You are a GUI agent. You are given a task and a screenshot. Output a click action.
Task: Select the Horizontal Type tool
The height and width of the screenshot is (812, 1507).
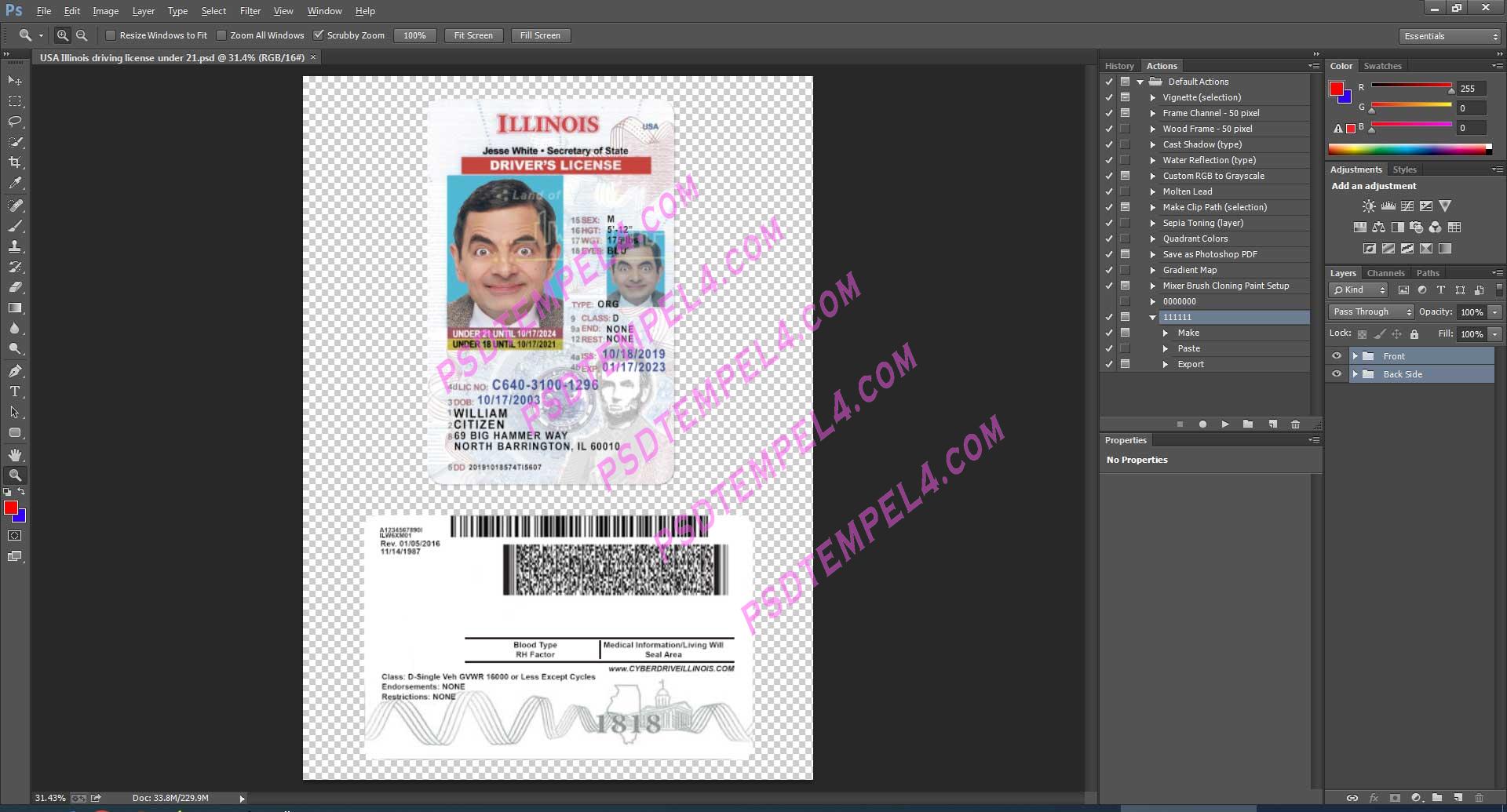pyautogui.click(x=14, y=391)
